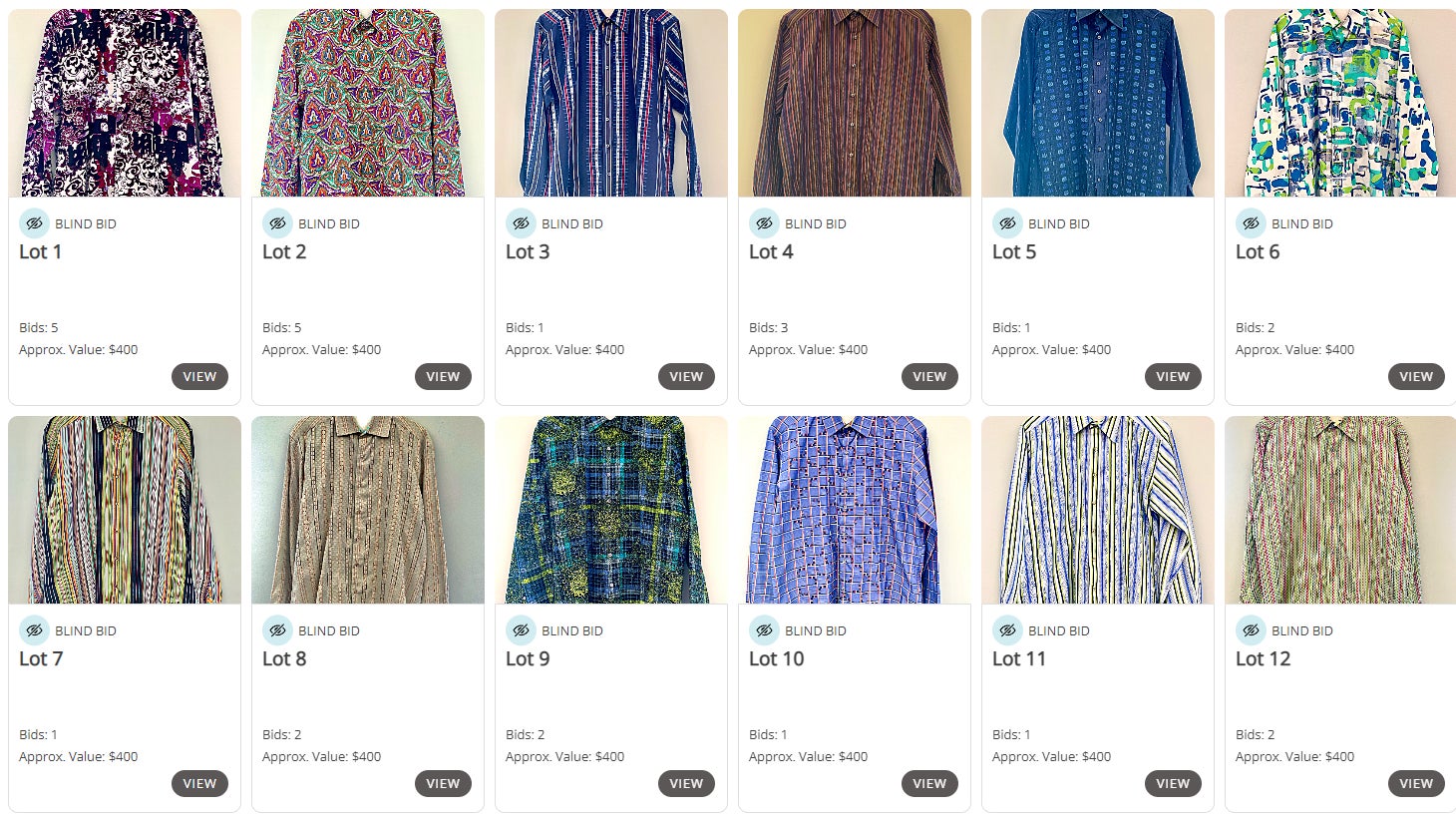Open Lot 8 with its VIEW button
Screen dimensions: 1456x819
coord(443,783)
